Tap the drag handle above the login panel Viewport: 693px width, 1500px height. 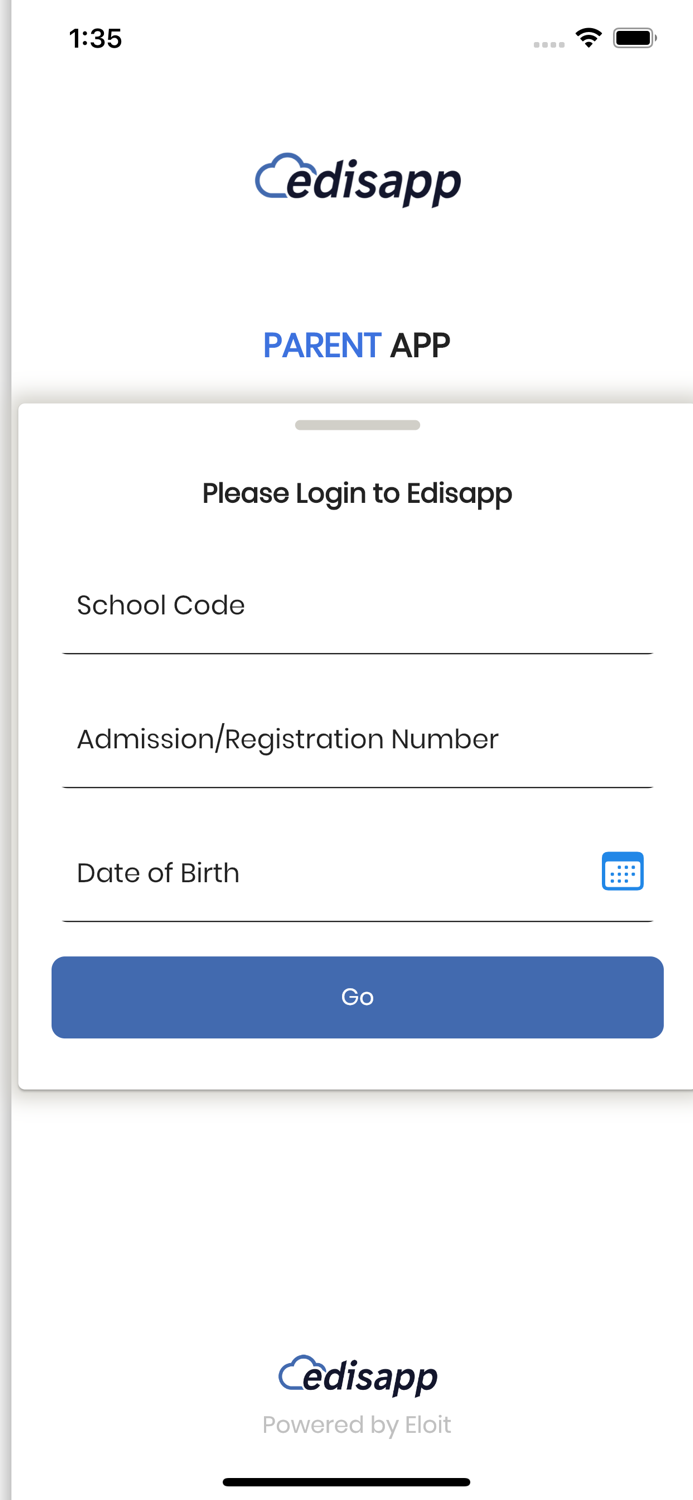point(357,424)
